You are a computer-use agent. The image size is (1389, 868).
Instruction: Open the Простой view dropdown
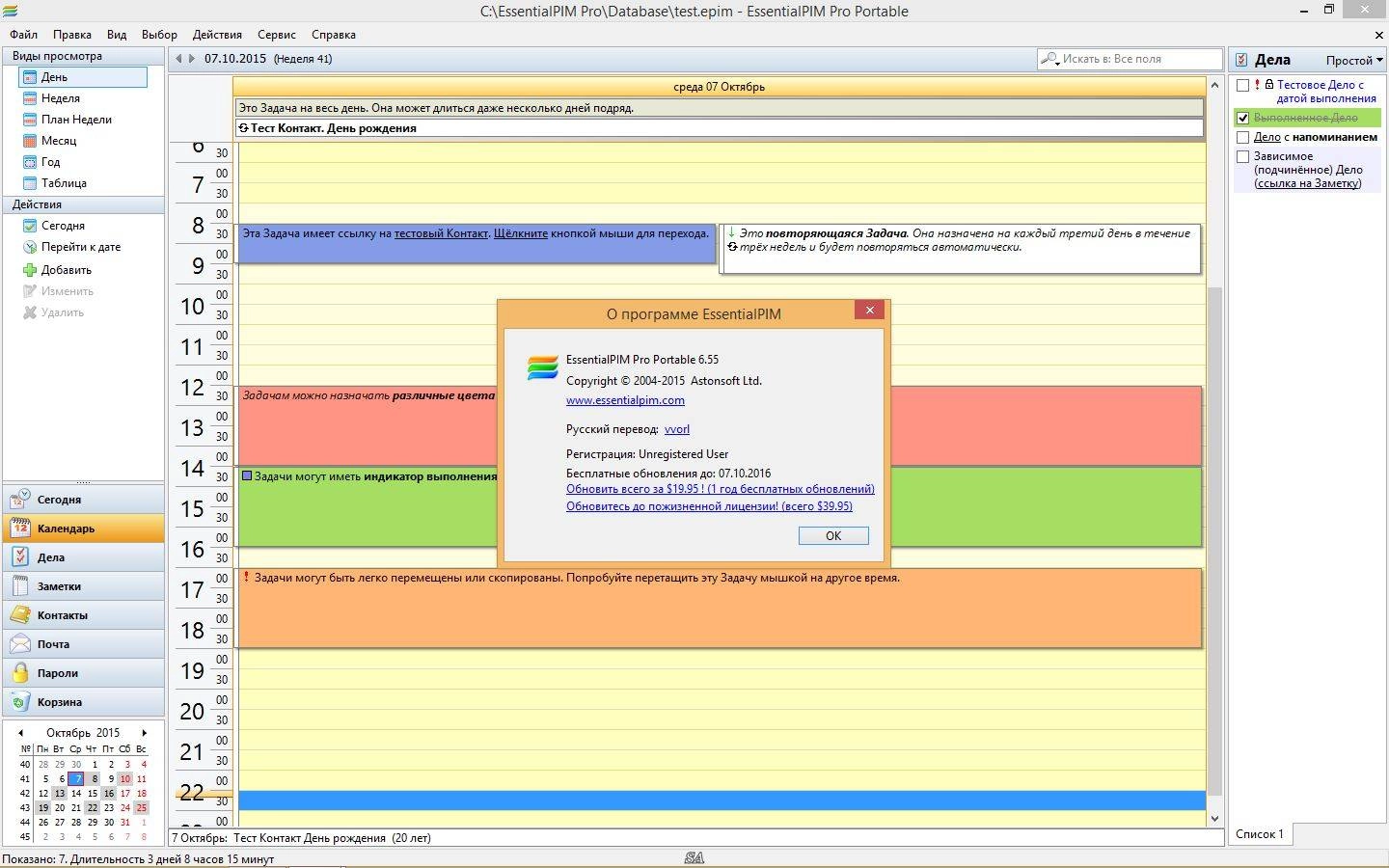tap(1354, 60)
